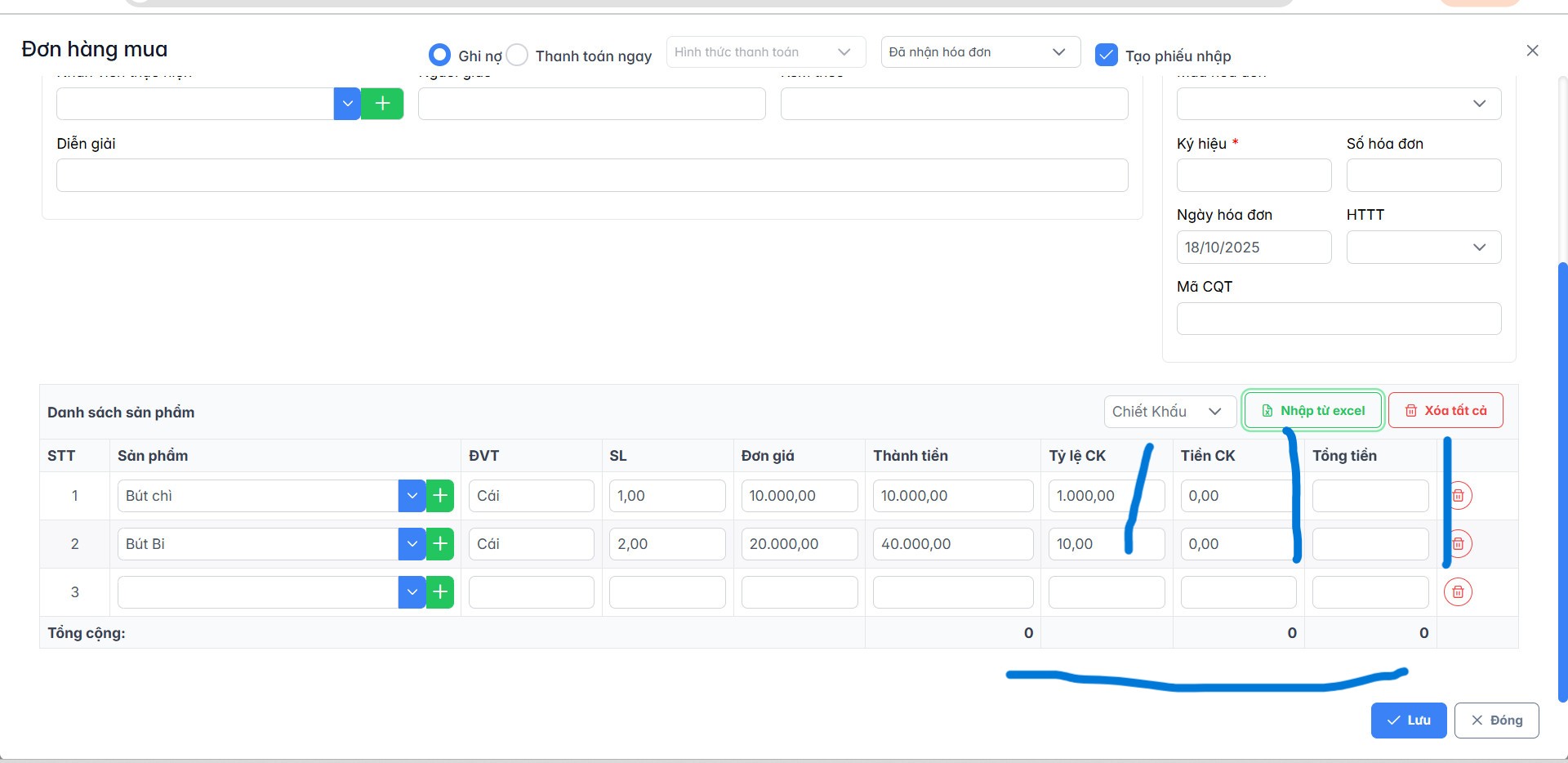The image size is (1568, 763).
Task: Click the Đóng button
Action: (x=1496, y=721)
